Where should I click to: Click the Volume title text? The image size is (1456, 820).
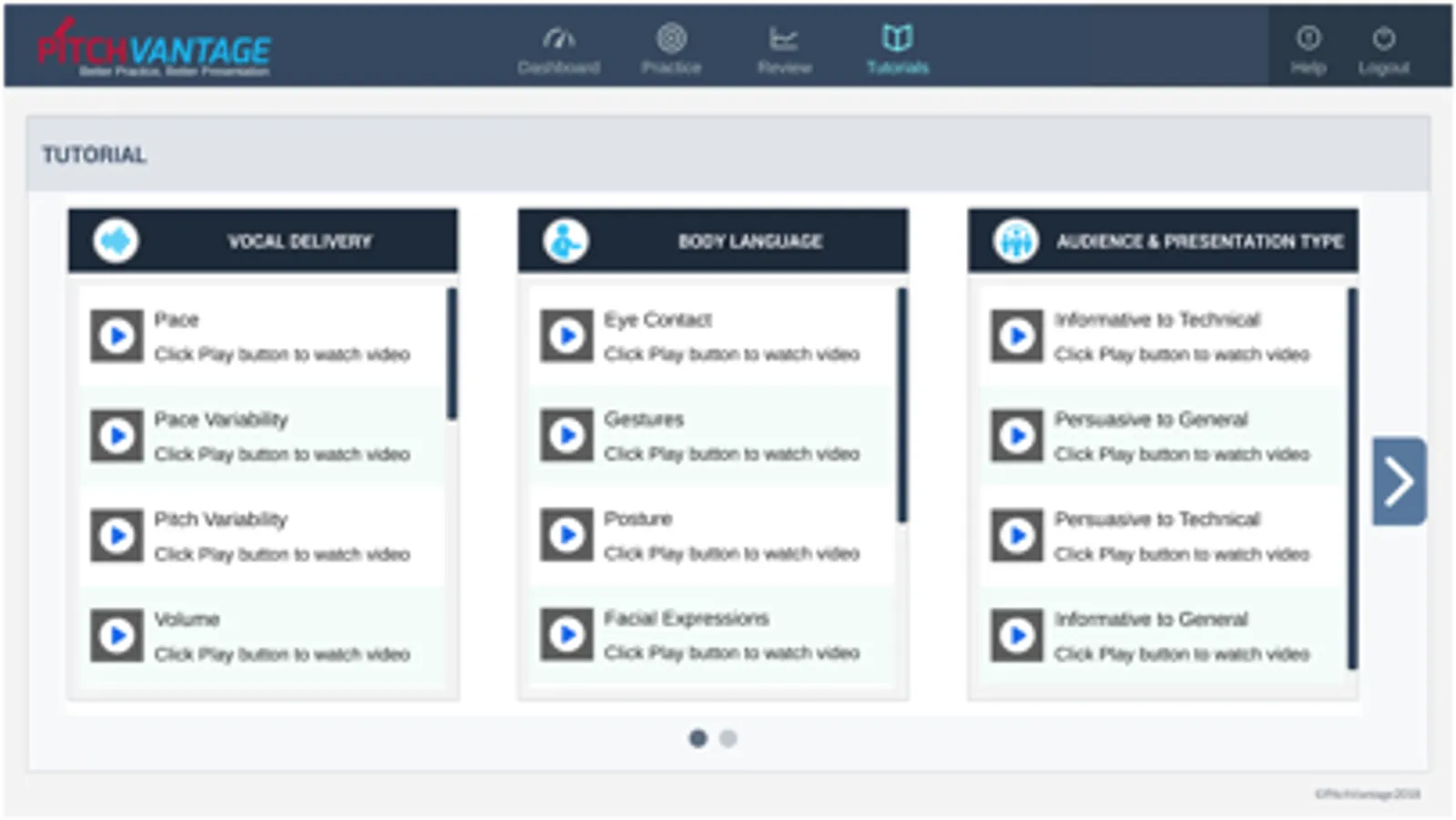click(x=187, y=620)
